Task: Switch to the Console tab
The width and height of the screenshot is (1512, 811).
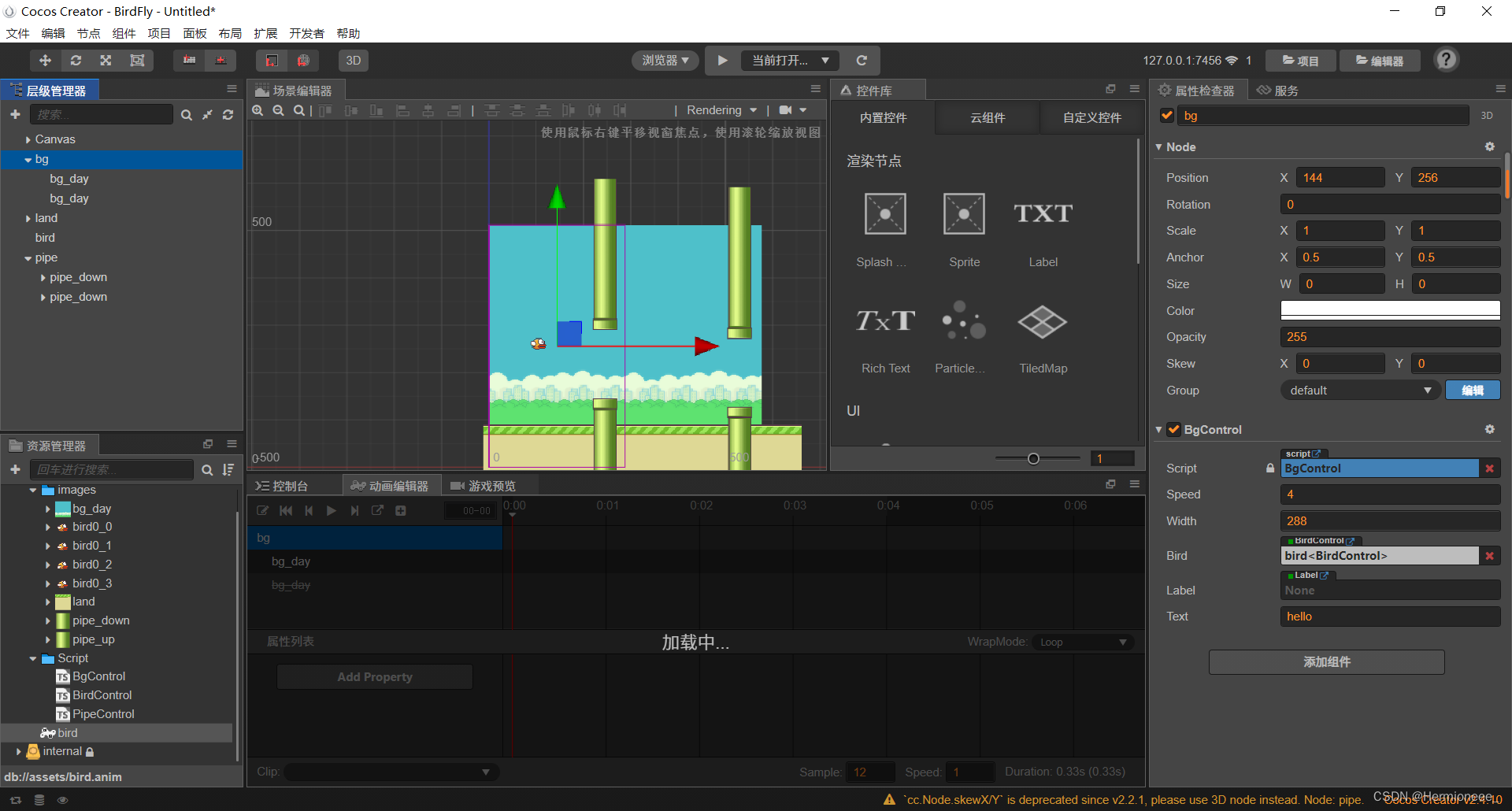Action: click(282, 486)
